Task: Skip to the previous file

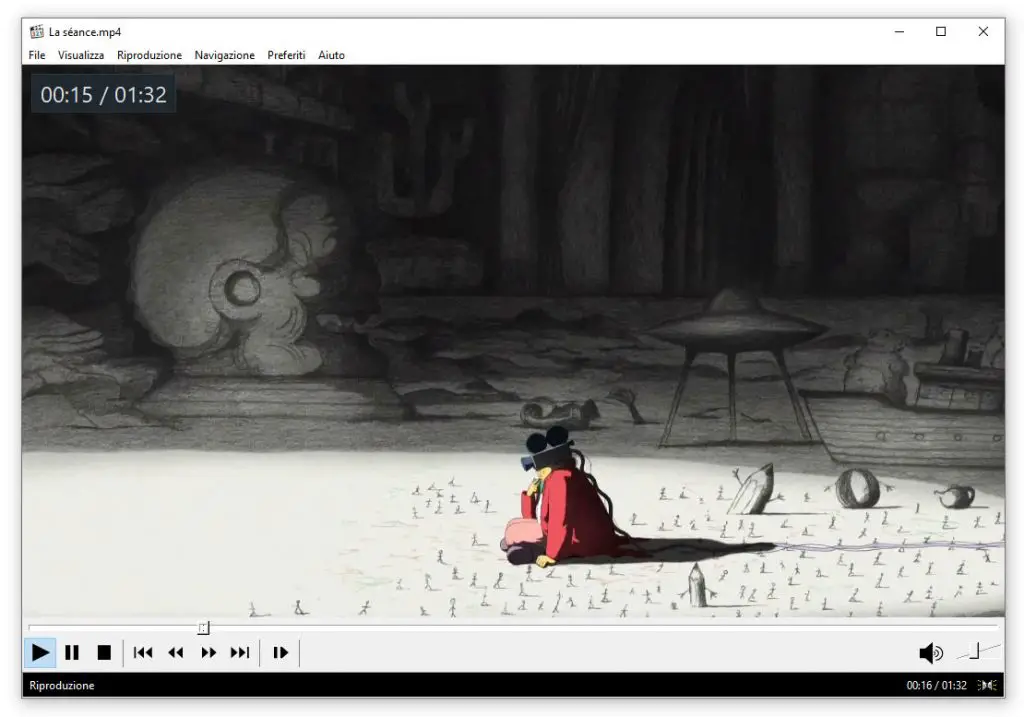Action: click(x=143, y=652)
